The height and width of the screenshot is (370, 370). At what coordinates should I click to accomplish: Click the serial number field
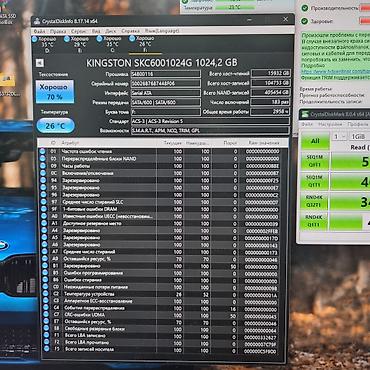(x=166, y=84)
